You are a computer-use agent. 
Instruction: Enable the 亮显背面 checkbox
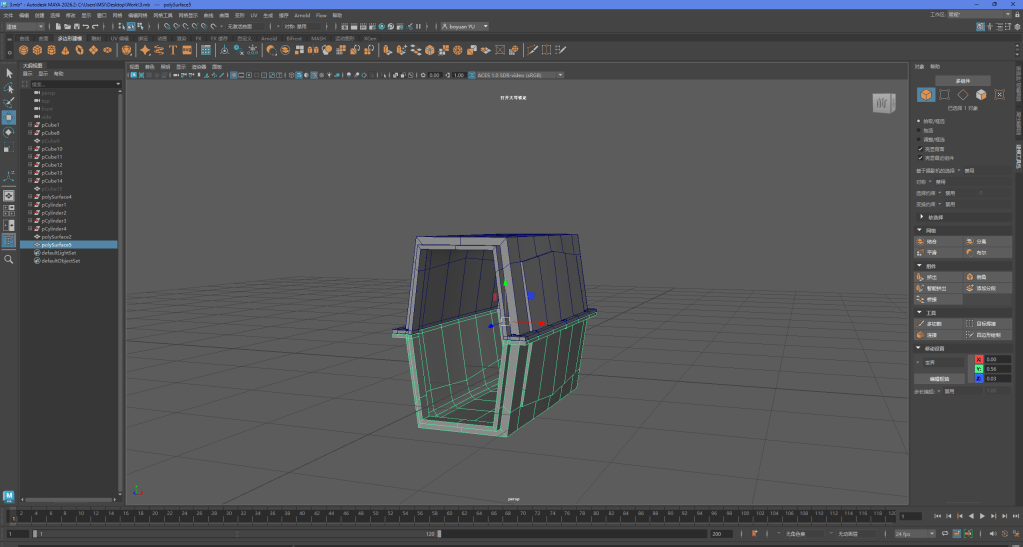point(920,148)
